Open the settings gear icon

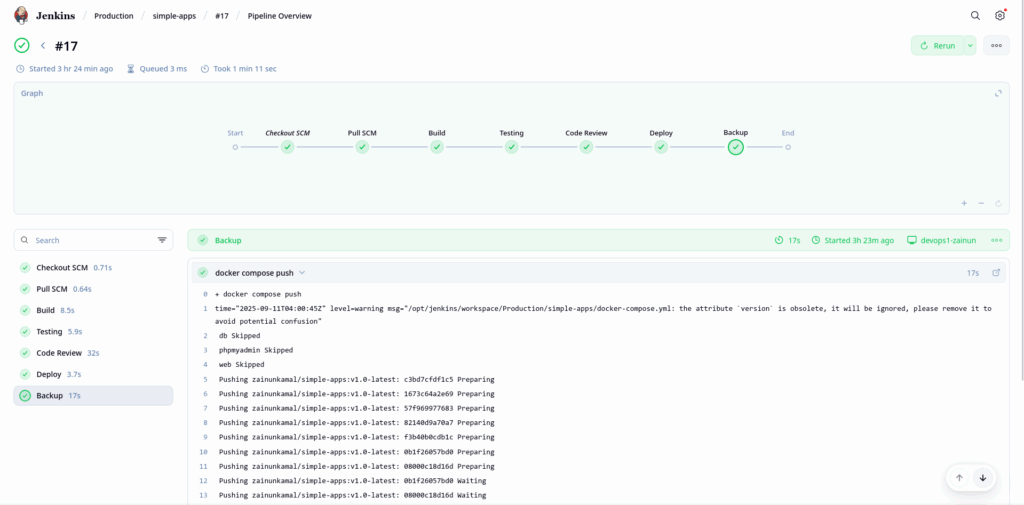(x=999, y=16)
